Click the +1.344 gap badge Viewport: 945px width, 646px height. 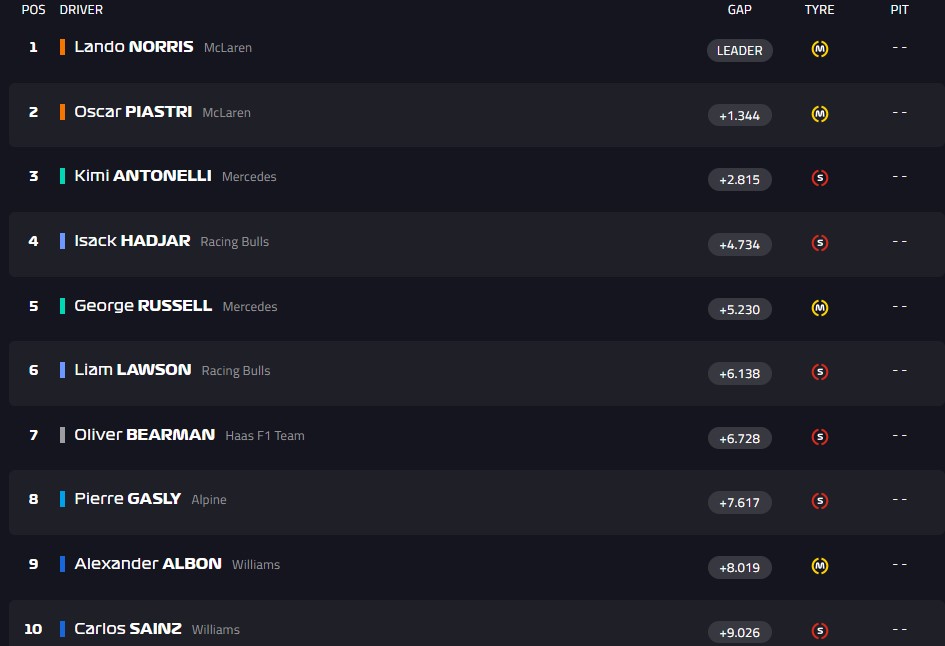[x=740, y=115]
